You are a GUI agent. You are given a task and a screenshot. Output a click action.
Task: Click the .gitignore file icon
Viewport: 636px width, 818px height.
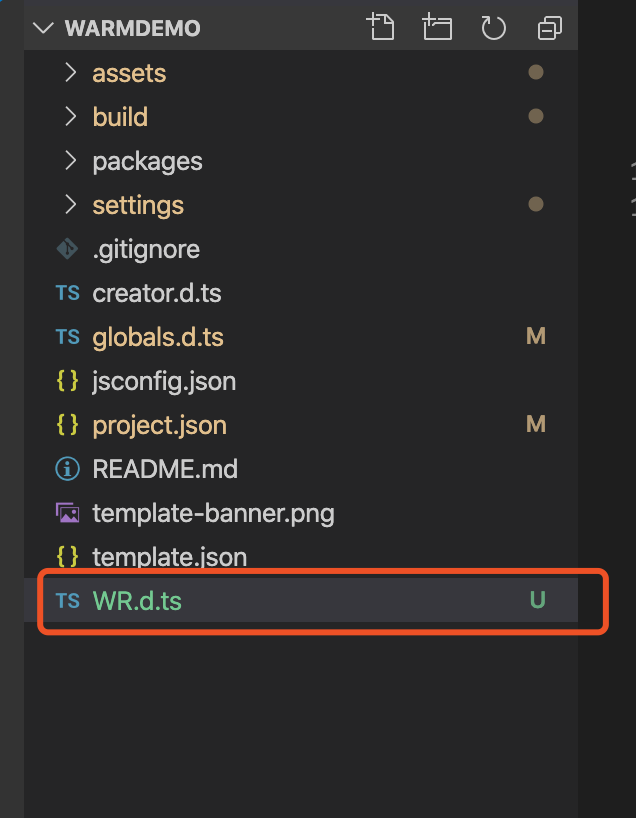(x=68, y=249)
